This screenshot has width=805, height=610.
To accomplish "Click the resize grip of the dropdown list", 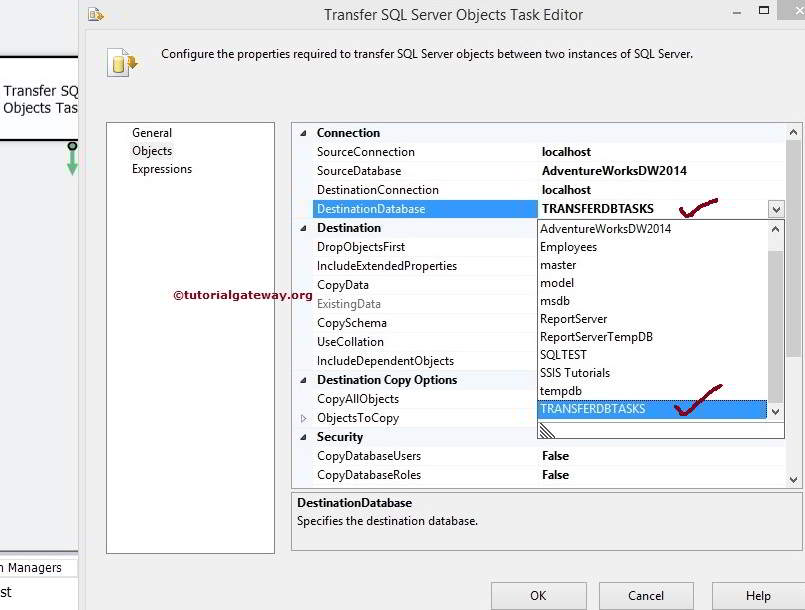I will tap(547, 430).
